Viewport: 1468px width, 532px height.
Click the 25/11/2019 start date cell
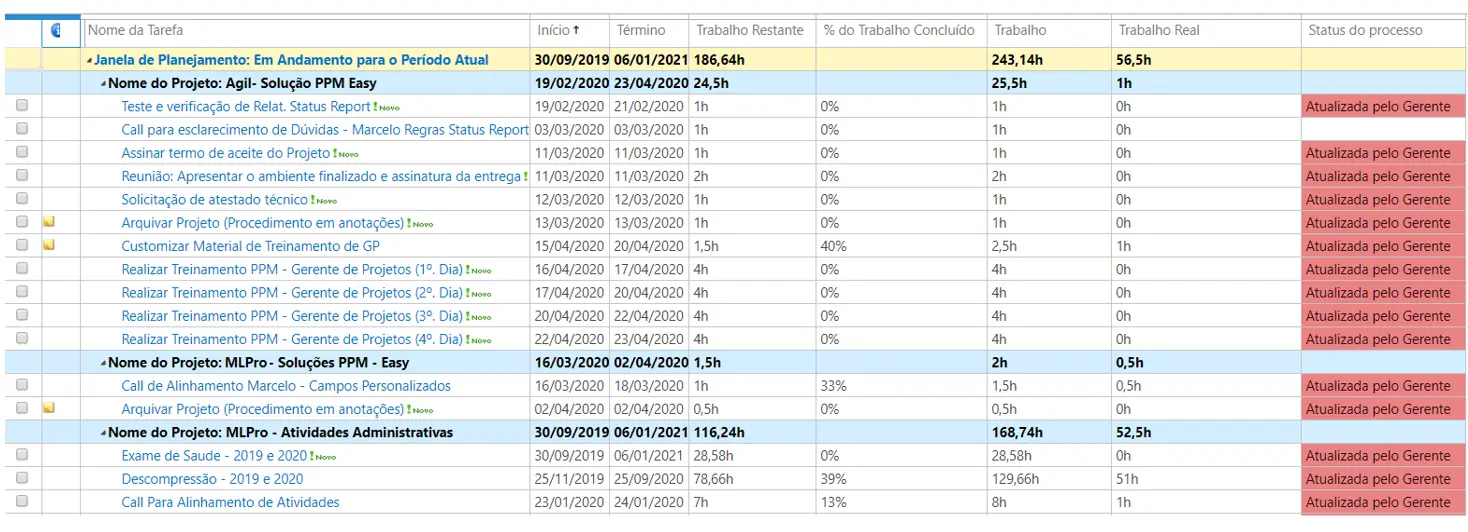pyautogui.click(x=569, y=479)
